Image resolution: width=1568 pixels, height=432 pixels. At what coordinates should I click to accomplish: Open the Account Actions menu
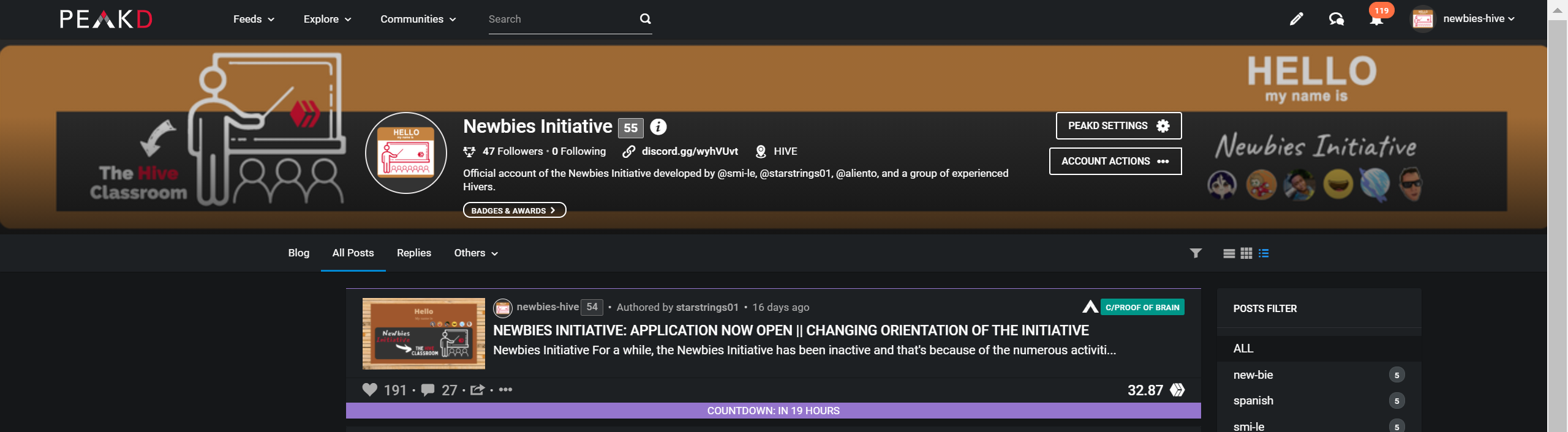coord(1115,161)
